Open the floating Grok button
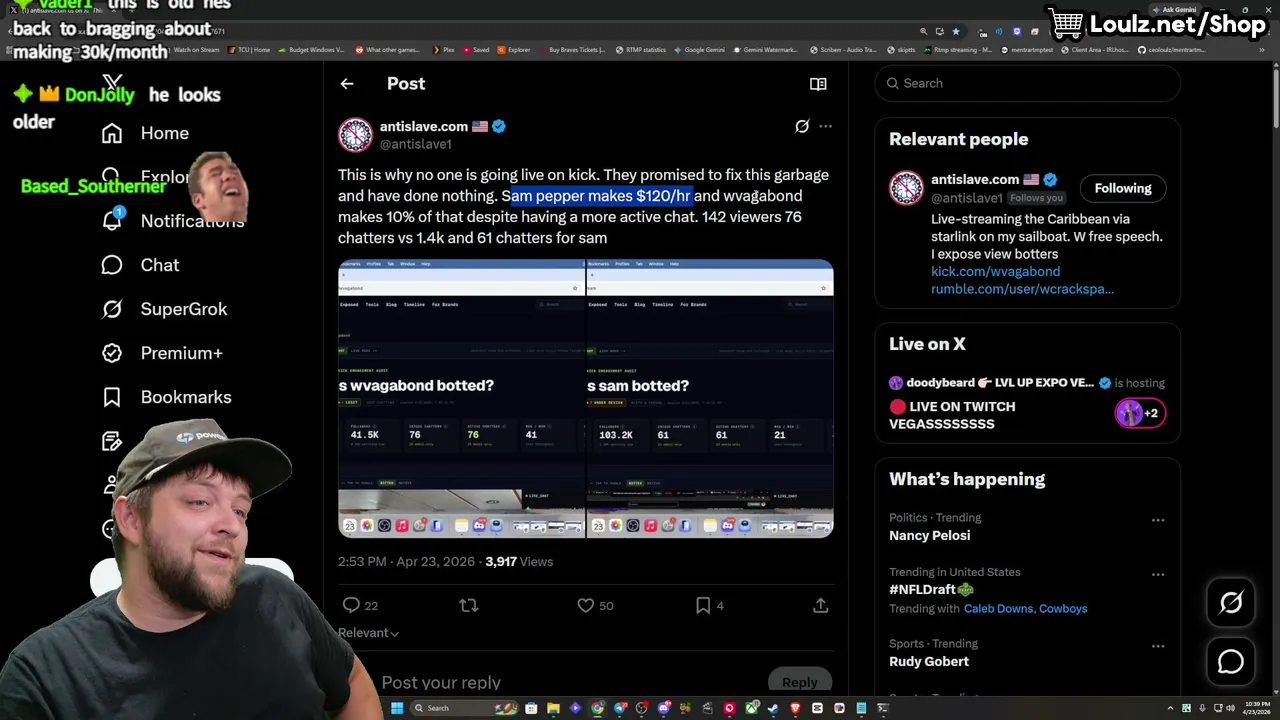The width and height of the screenshot is (1280, 720). click(1231, 602)
